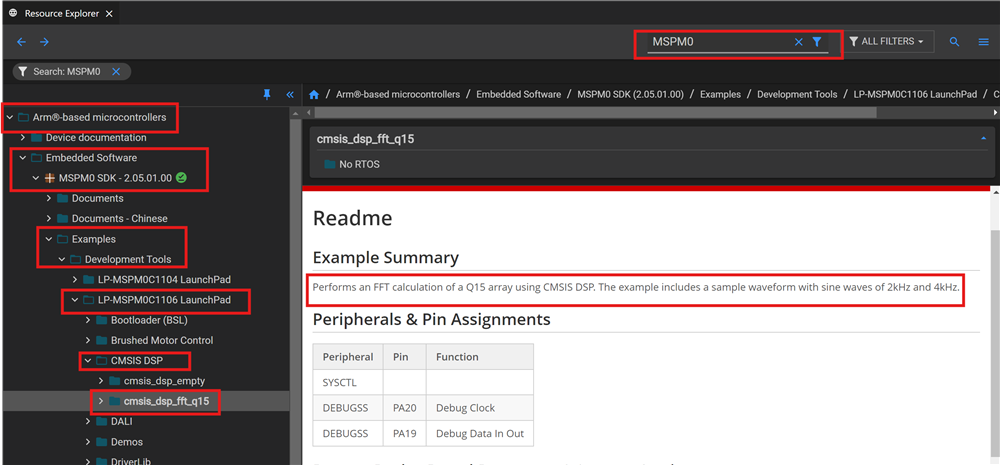Click breadcrumb Arm®-based microcontrollers
This screenshot has height=465, width=1000.
[x=399, y=94]
